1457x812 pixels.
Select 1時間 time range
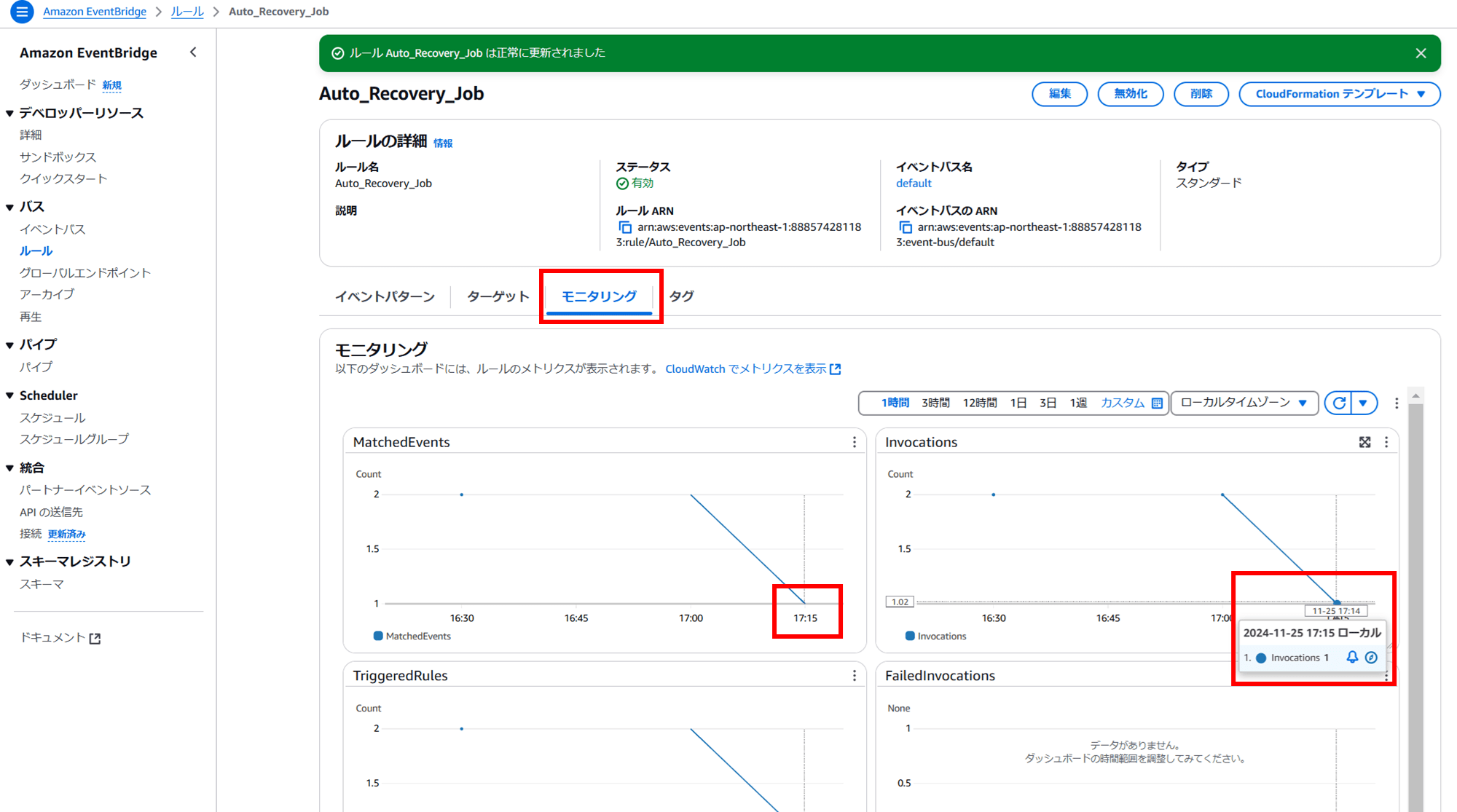tap(895, 403)
